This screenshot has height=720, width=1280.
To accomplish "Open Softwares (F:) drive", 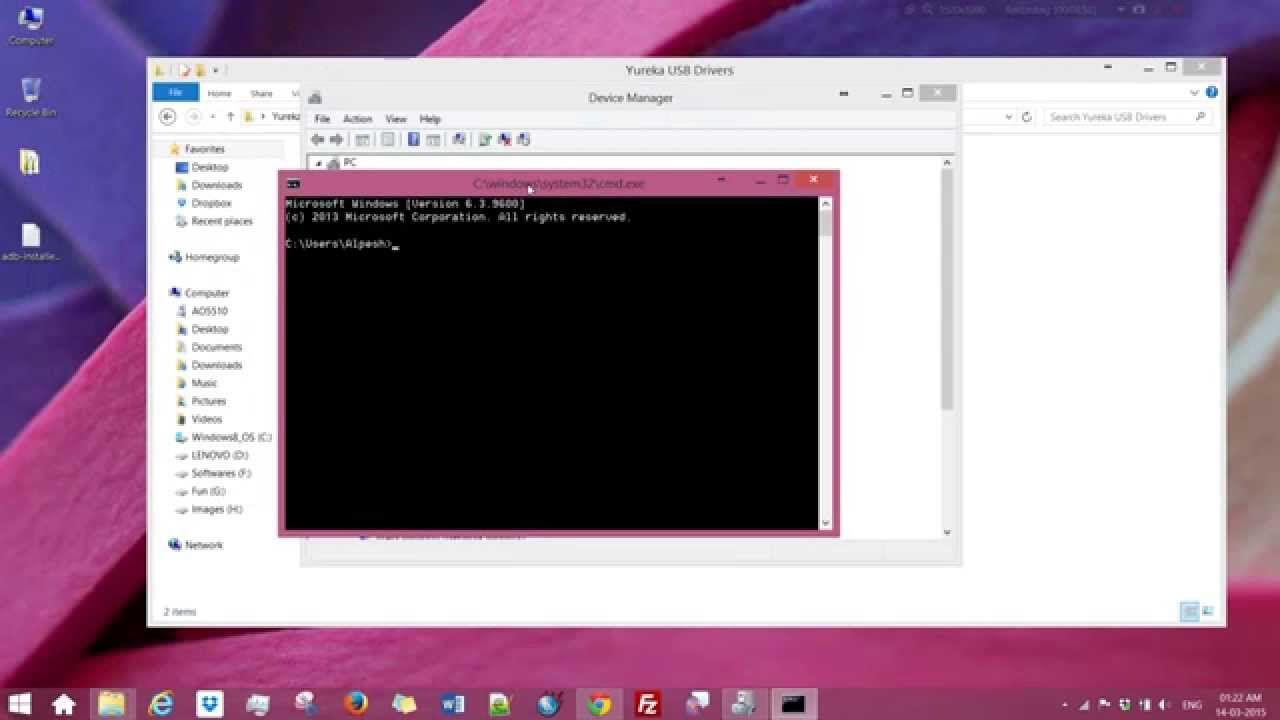I will tap(221, 473).
